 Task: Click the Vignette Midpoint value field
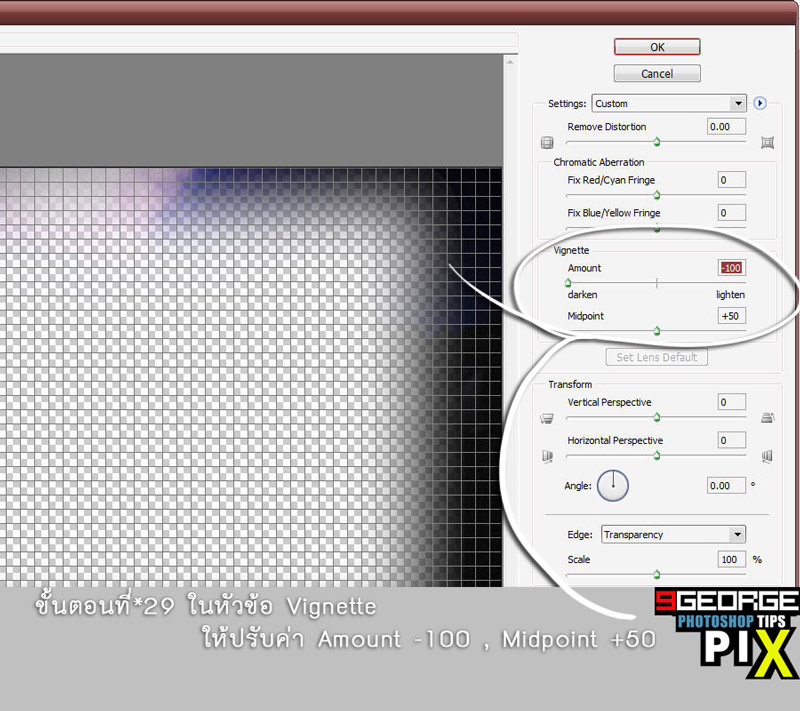click(x=732, y=316)
